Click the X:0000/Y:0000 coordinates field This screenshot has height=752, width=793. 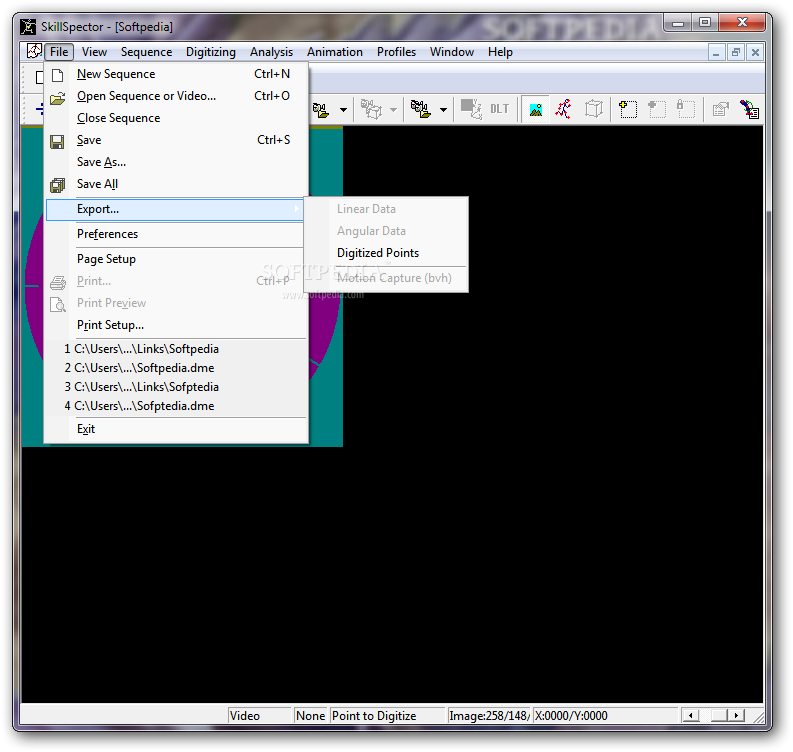tap(605, 716)
